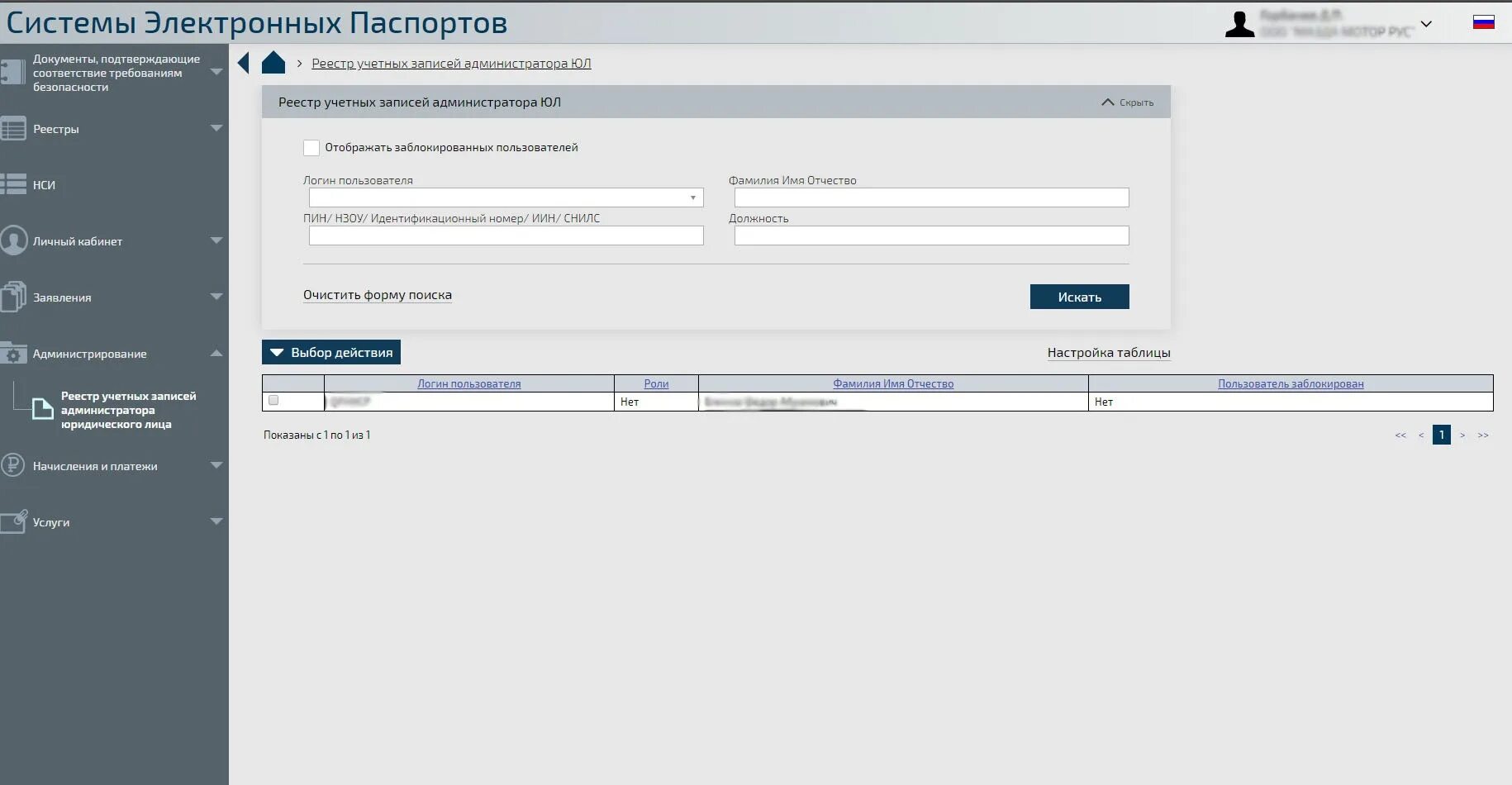Viewport: 1512px width, 785px height.
Task: Click the Администрирование folder gear icon
Action: pyautogui.click(x=13, y=353)
